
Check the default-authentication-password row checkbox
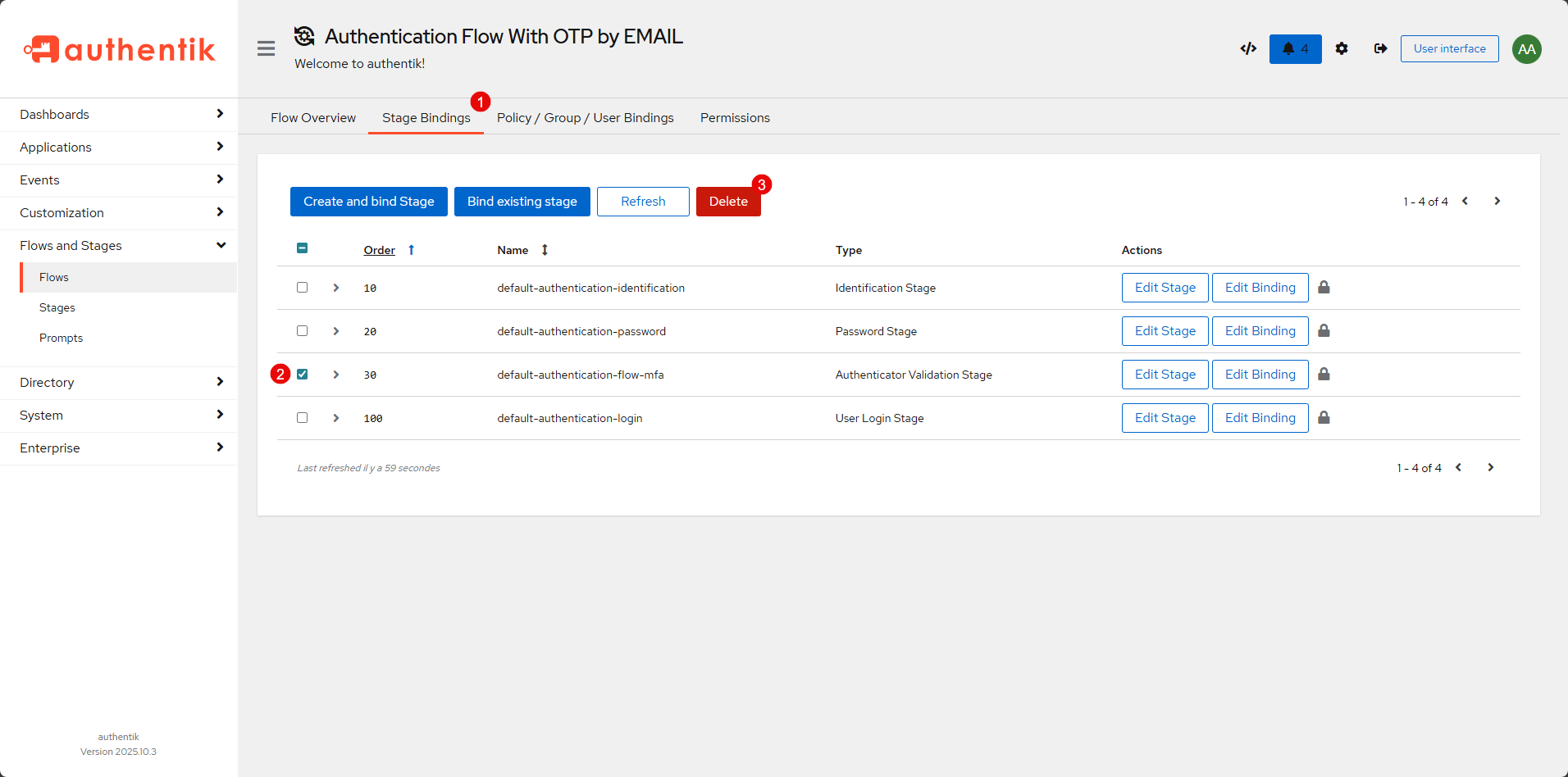point(303,331)
